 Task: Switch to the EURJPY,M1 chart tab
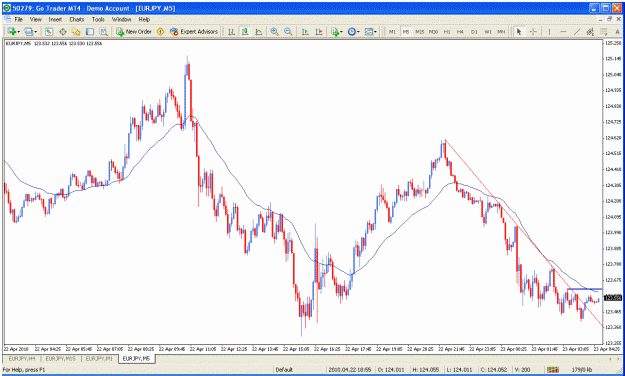[x=99, y=359]
